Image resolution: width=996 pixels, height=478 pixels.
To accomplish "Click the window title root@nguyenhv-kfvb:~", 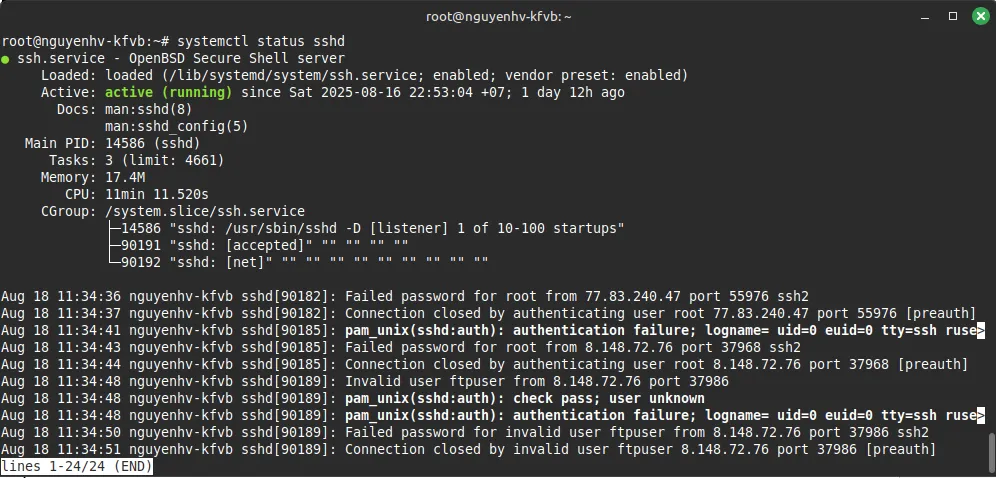I will pyautogui.click(x=497, y=16).
